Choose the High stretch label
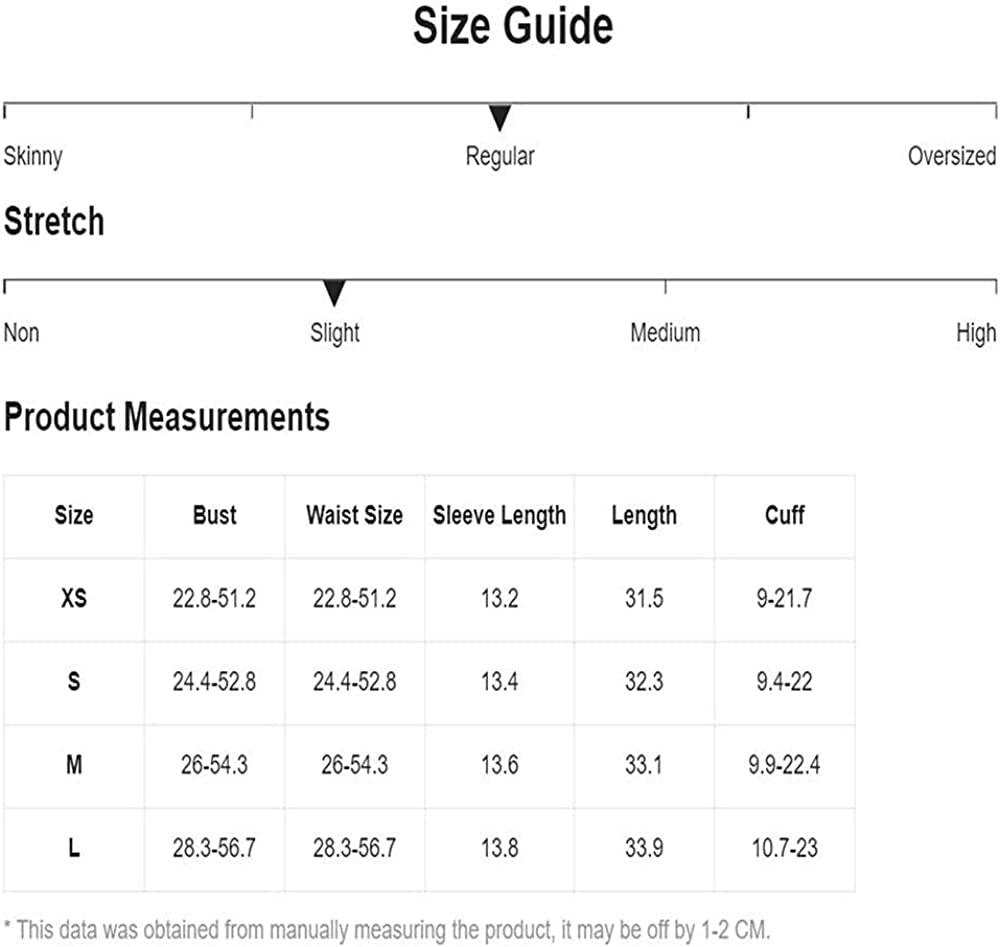Viewport: 1000px width, 947px height. click(x=975, y=333)
